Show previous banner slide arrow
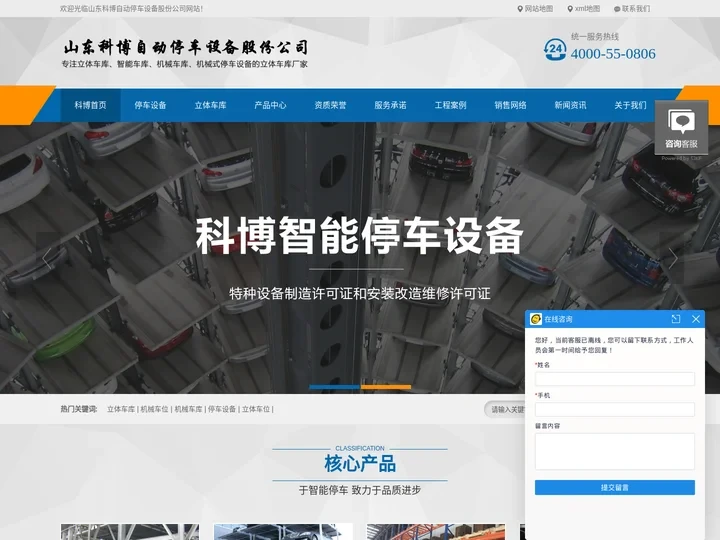720x540 pixels. point(47,258)
